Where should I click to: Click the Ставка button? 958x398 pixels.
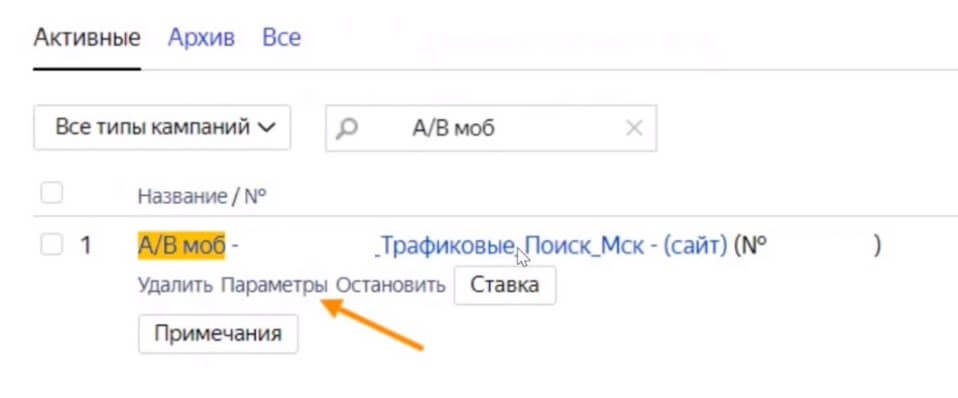tap(505, 285)
